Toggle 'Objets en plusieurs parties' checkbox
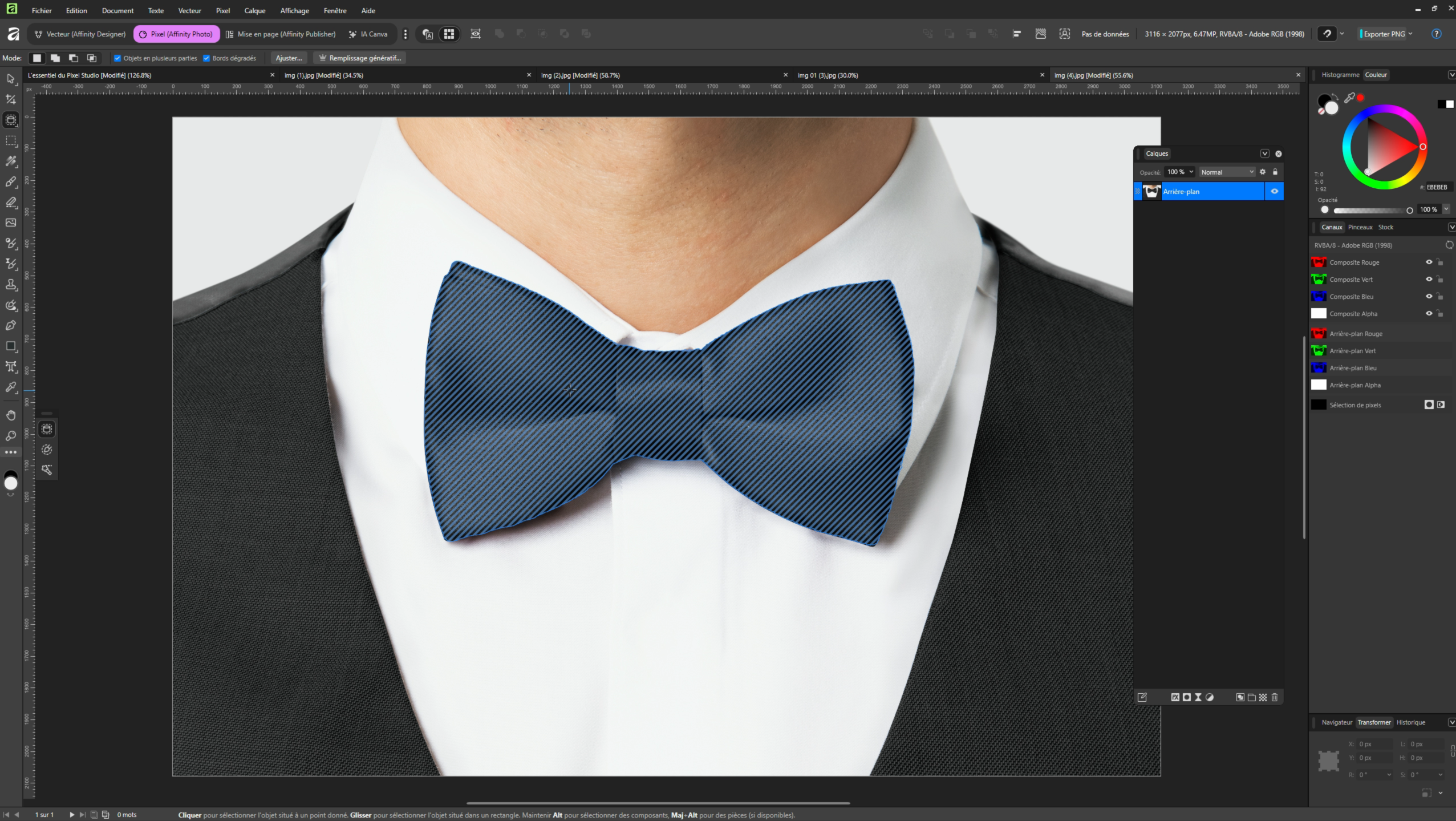This screenshot has height=821, width=1456. [117, 58]
